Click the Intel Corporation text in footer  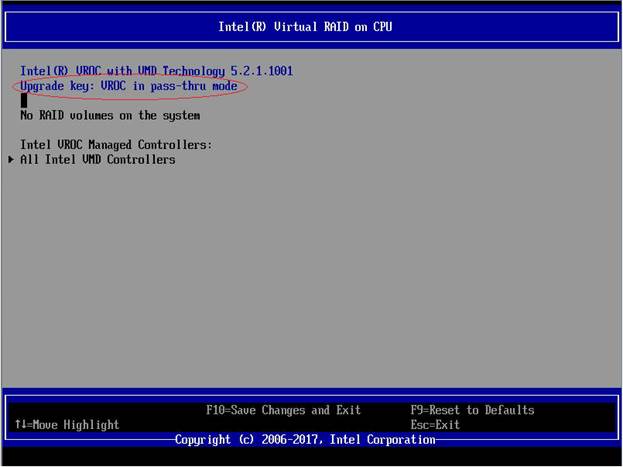click(x=383, y=440)
